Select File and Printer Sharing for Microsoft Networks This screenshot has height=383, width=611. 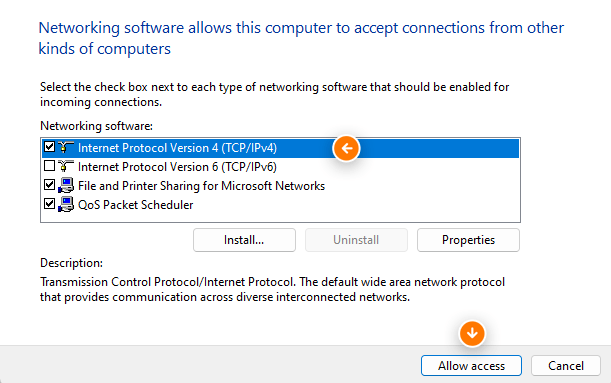click(x=281, y=186)
